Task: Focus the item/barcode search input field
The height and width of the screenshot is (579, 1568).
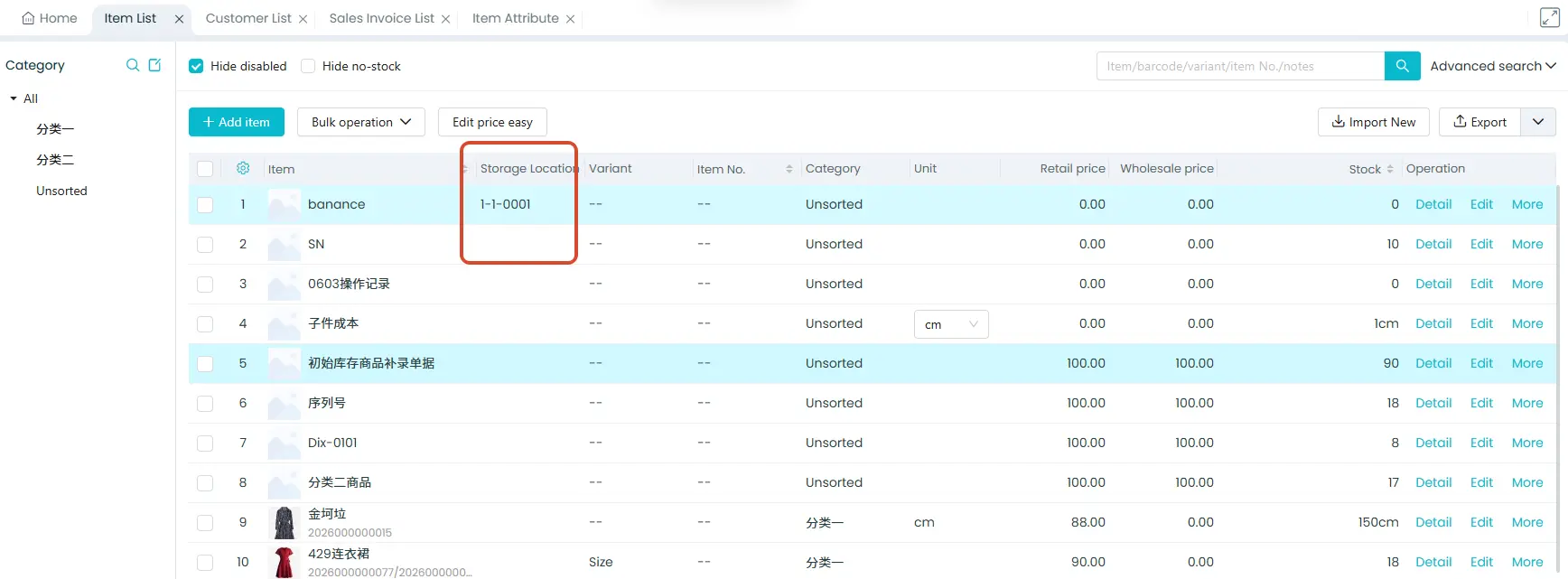Action: point(1240,66)
